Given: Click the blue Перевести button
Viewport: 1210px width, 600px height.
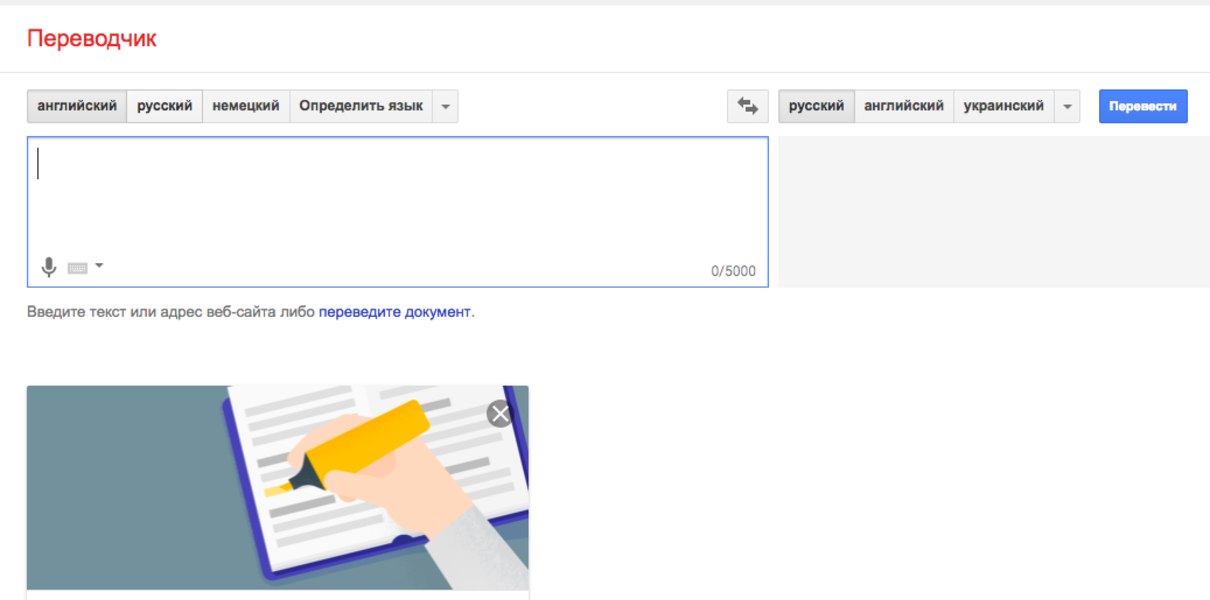Looking at the screenshot, I should [x=1143, y=106].
